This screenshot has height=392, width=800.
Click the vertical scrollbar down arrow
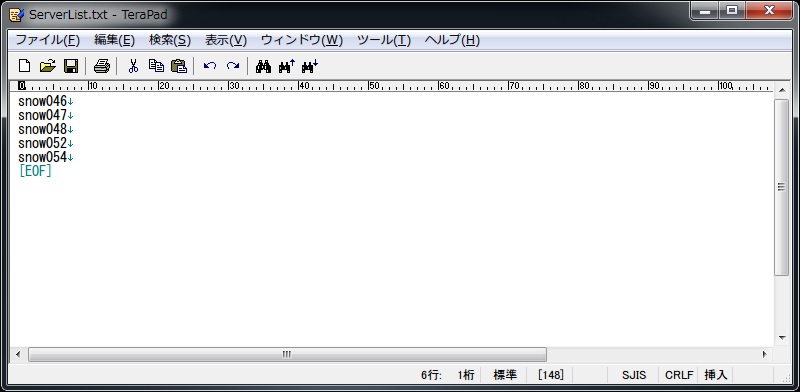782,337
